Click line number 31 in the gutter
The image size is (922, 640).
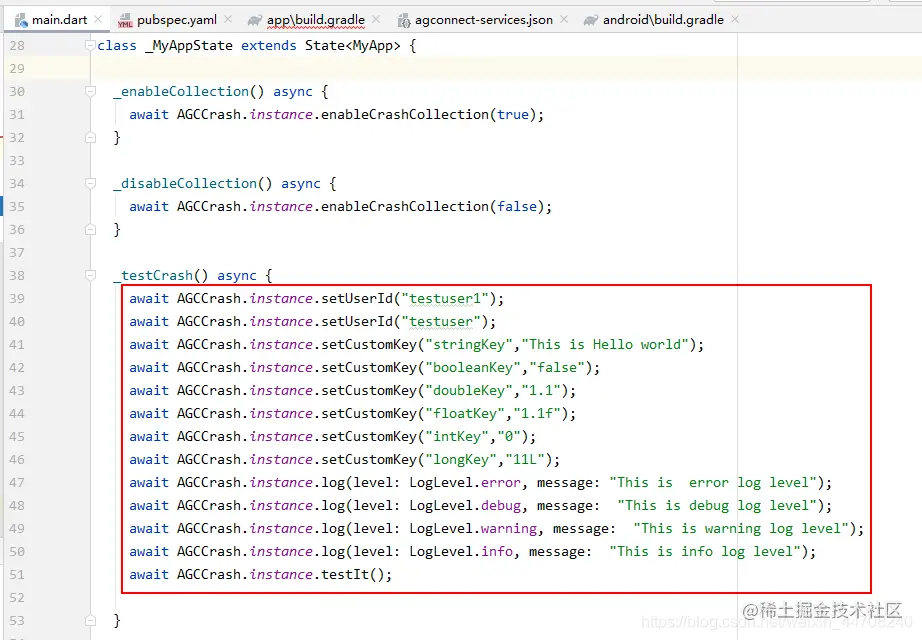(17, 114)
